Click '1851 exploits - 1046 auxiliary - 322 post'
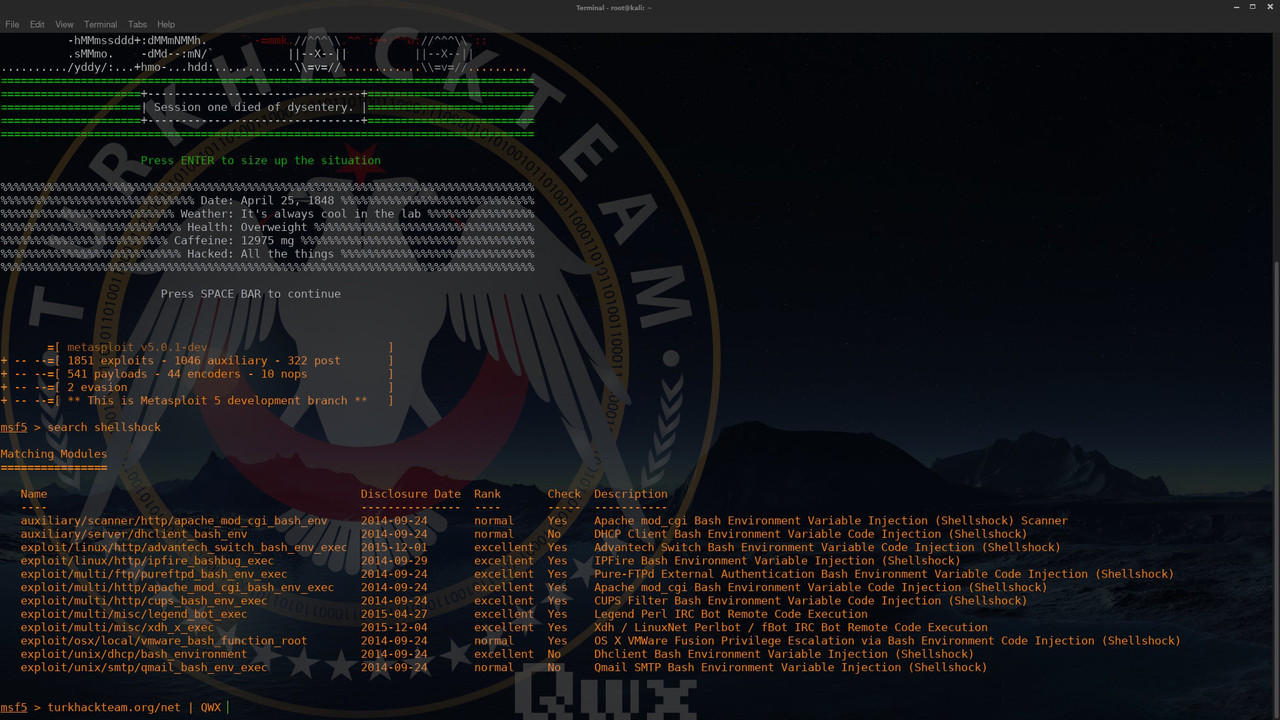Viewport: 1280px width, 720px height. pos(204,361)
